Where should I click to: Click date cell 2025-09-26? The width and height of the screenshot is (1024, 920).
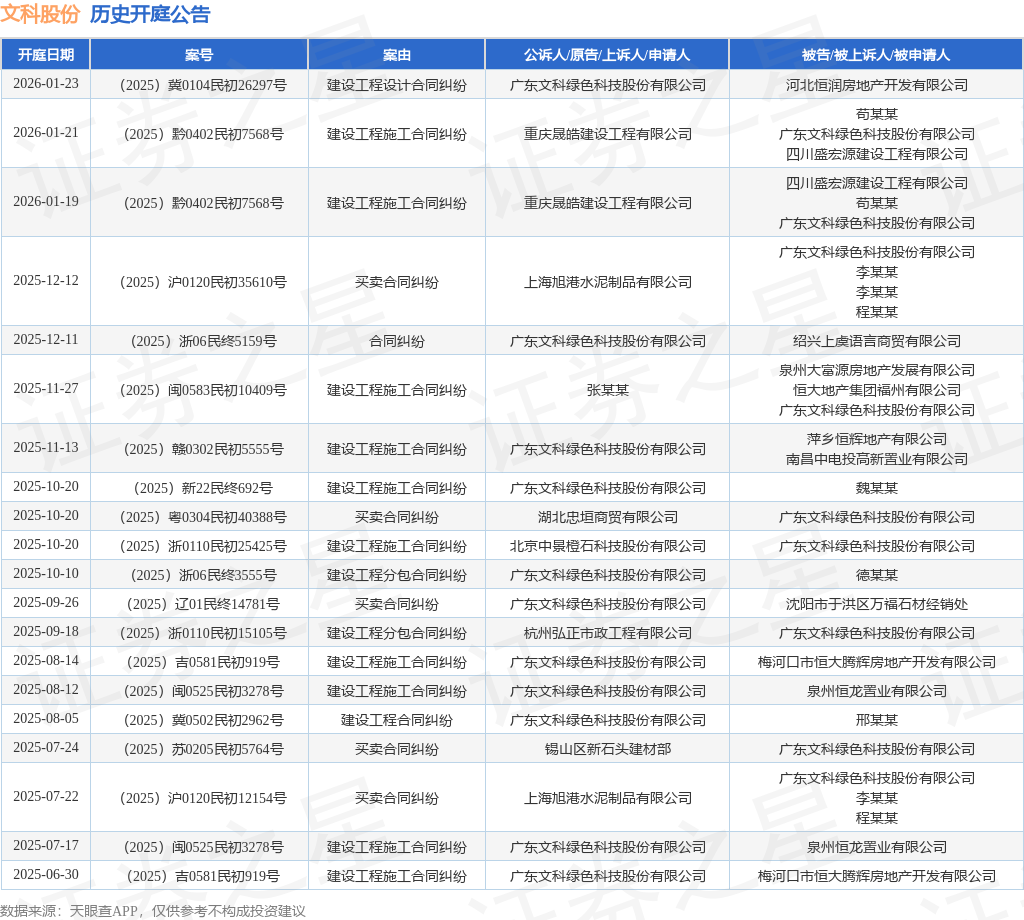click(x=46, y=602)
